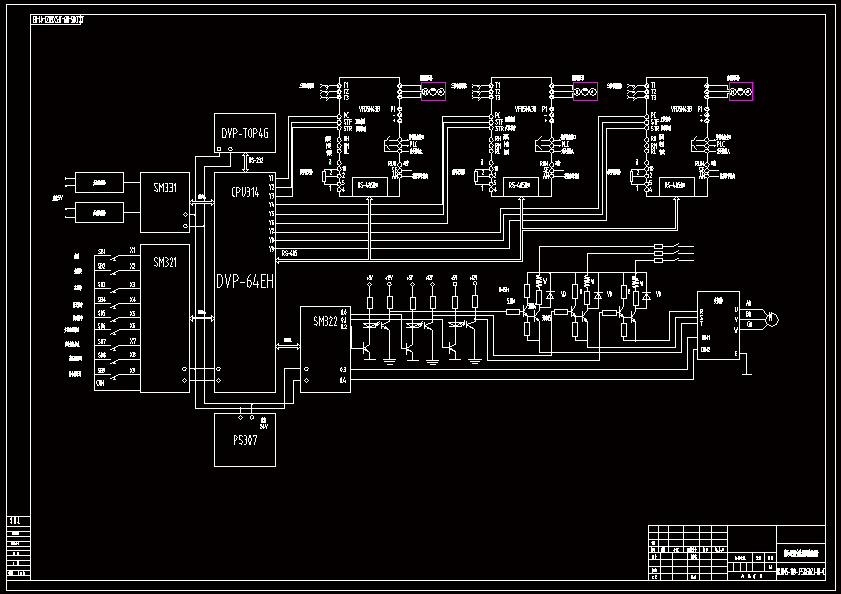This screenshot has width=841, height=594.
Task: Pick the magenta motor symbol on the leftmost inverter
Action: (433, 92)
